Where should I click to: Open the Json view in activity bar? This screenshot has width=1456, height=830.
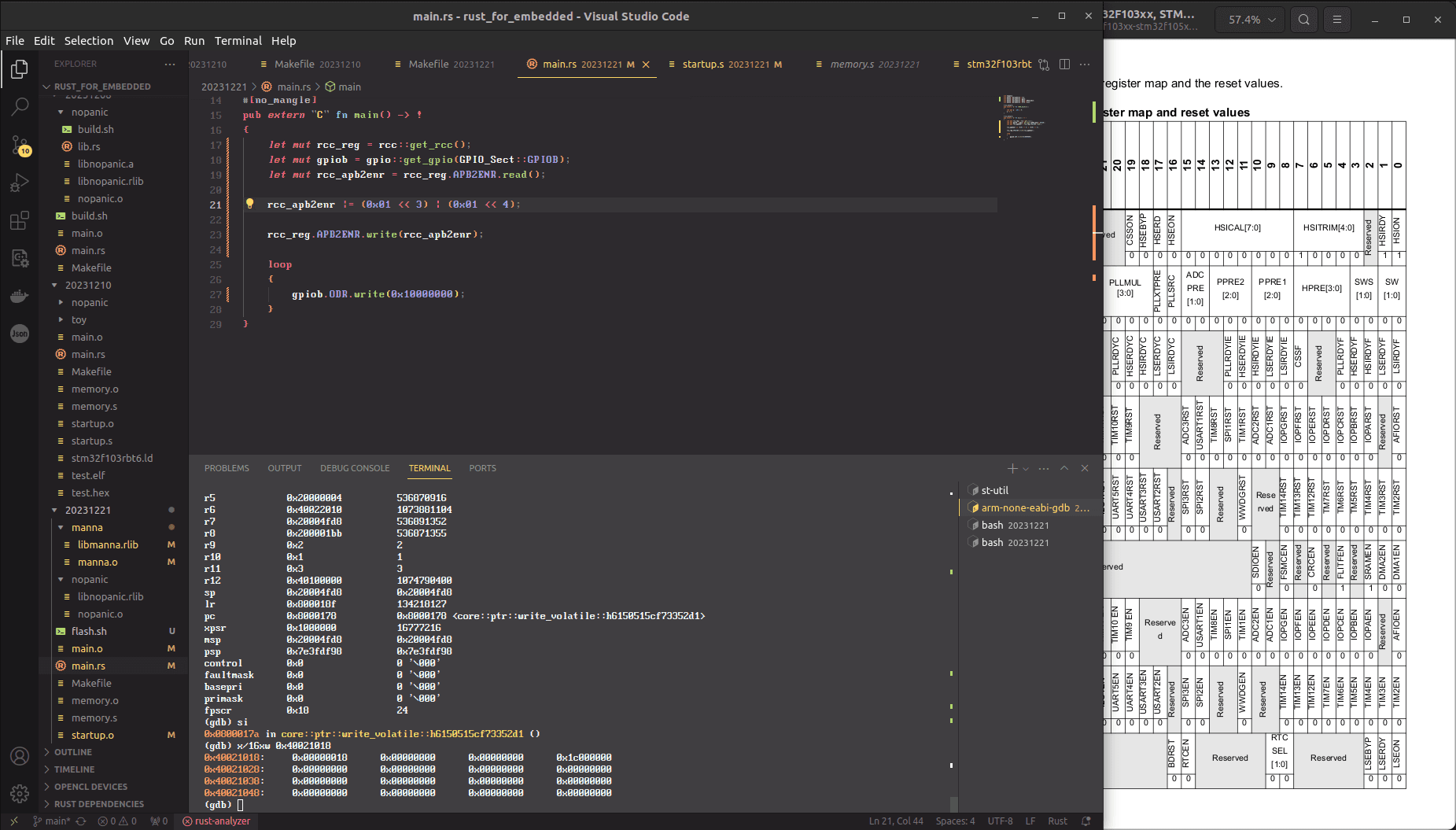tap(20, 334)
